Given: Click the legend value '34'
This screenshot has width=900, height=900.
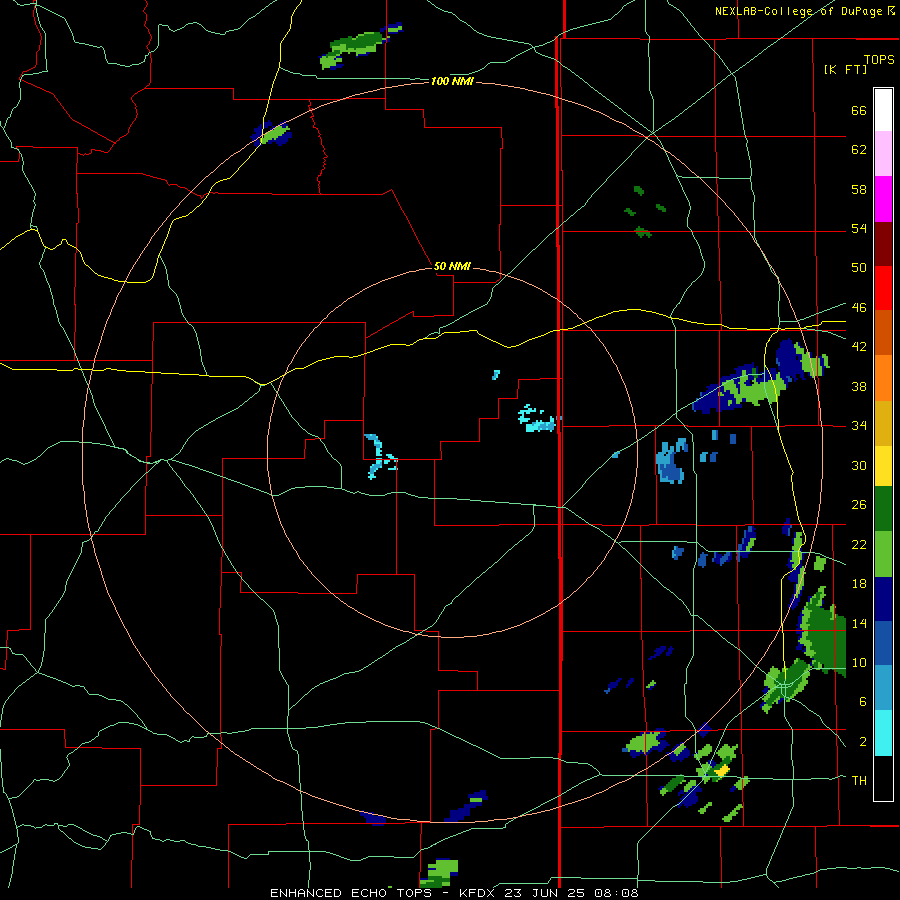Looking at the screenshot, I should point(859,426).
